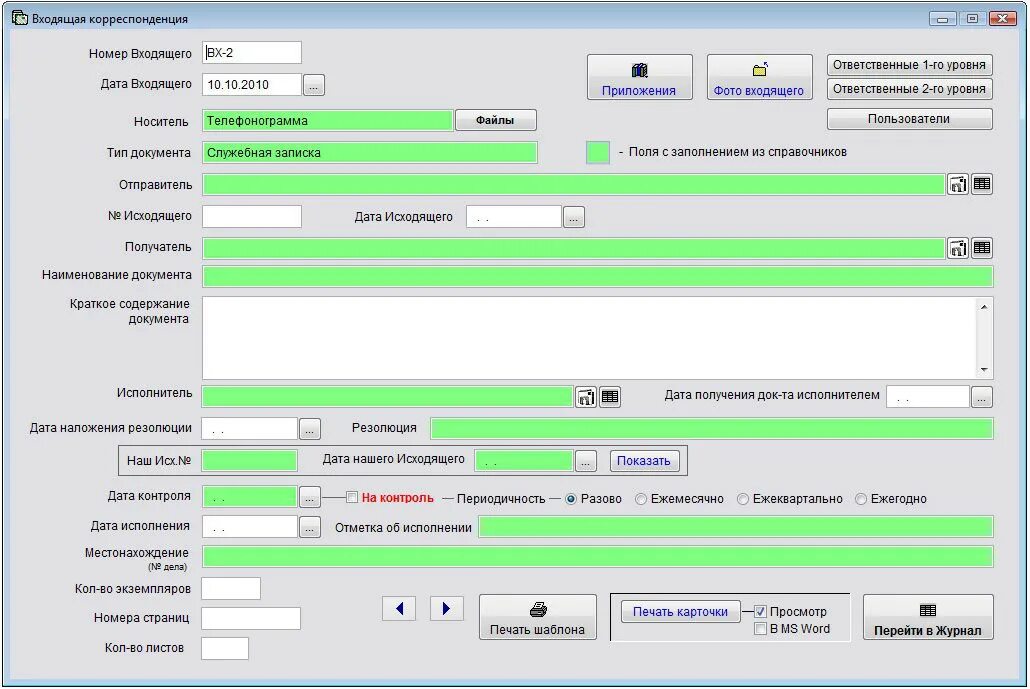Open the Приложения attachments button
1030x689 pixels.
[639, 77]
